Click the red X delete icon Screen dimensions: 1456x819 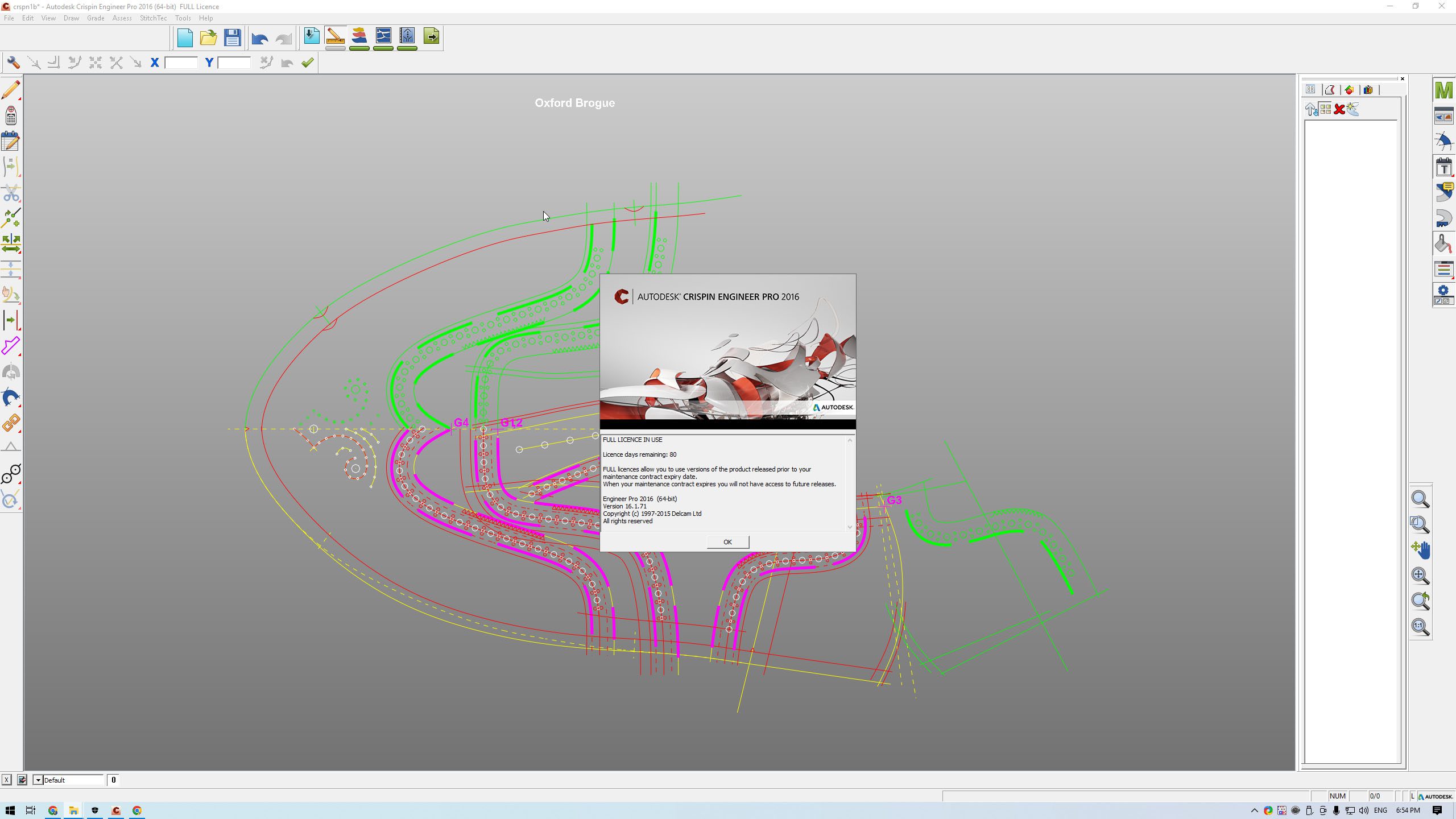(1339, 109)
